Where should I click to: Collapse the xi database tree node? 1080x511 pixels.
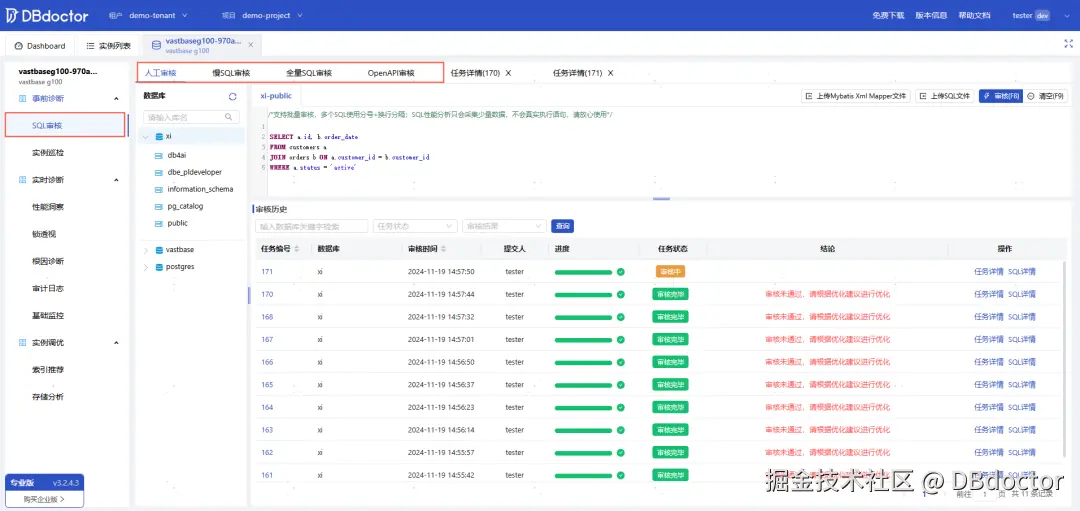coord(145,136)
